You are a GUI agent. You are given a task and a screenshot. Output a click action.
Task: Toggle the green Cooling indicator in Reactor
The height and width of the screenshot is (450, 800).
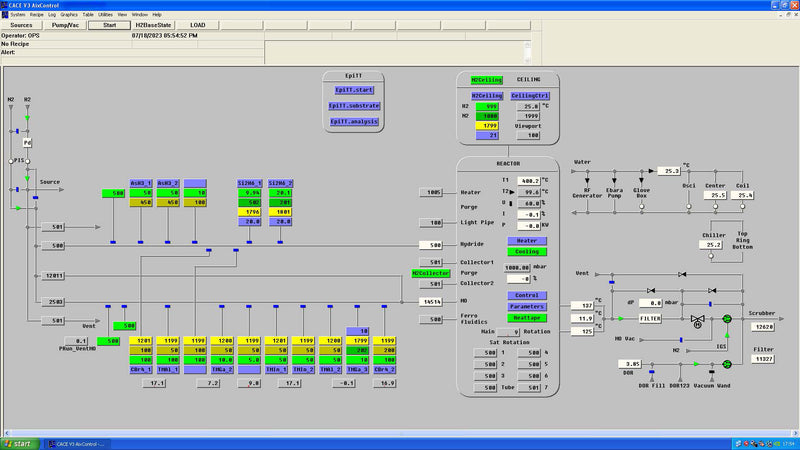(526, 252)
